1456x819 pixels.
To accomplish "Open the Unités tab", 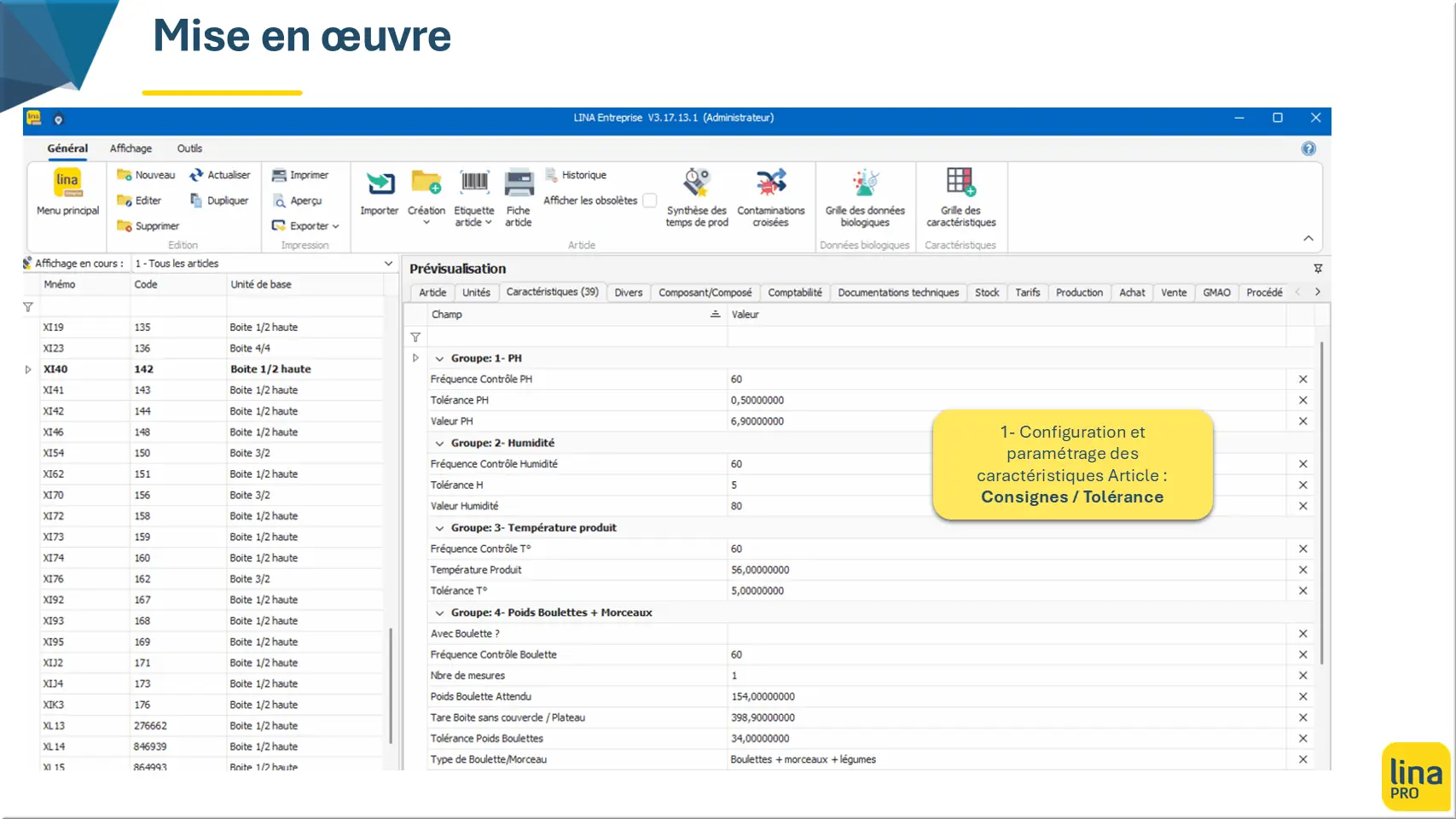I will click(x=476, y=293).
